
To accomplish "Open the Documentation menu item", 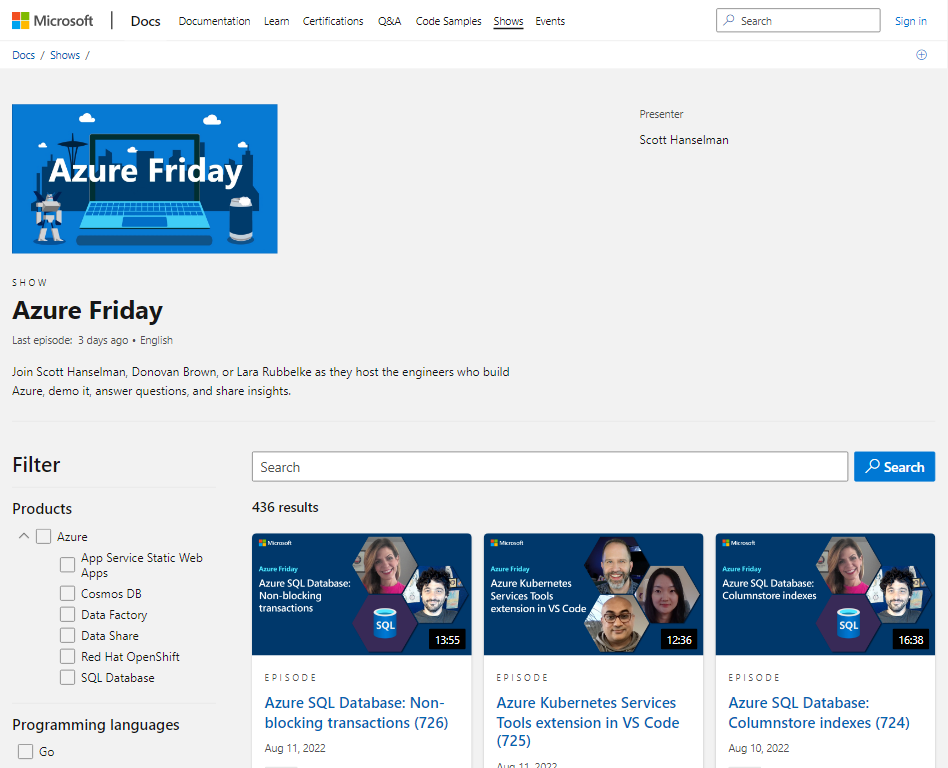I will click(214, 21).
